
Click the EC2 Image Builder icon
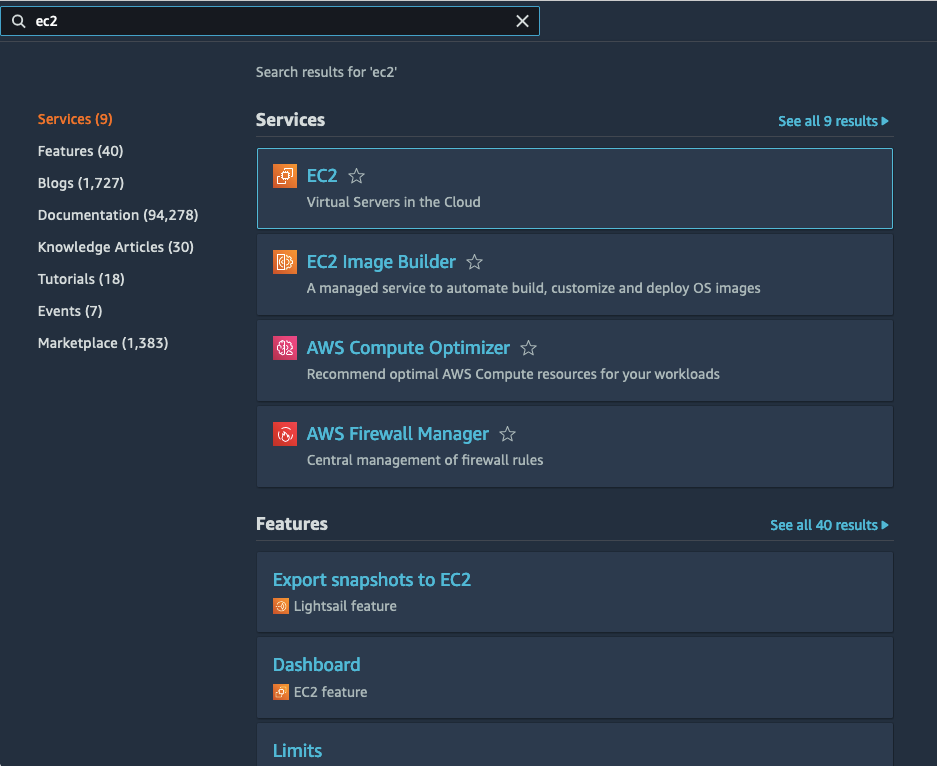point(284,262)
